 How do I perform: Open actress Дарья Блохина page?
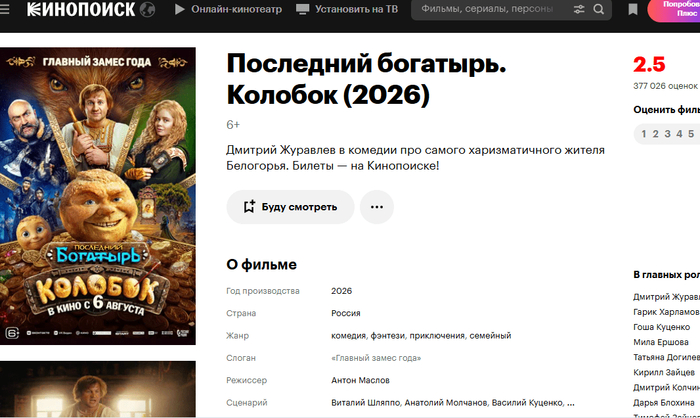pos(664,402)
